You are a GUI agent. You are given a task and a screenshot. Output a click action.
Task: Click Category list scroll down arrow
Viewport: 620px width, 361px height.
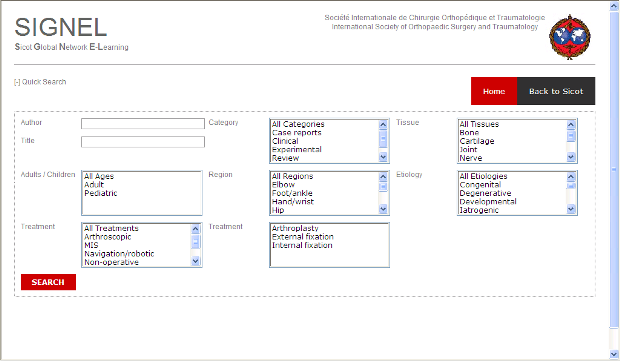tap(383, 157)
